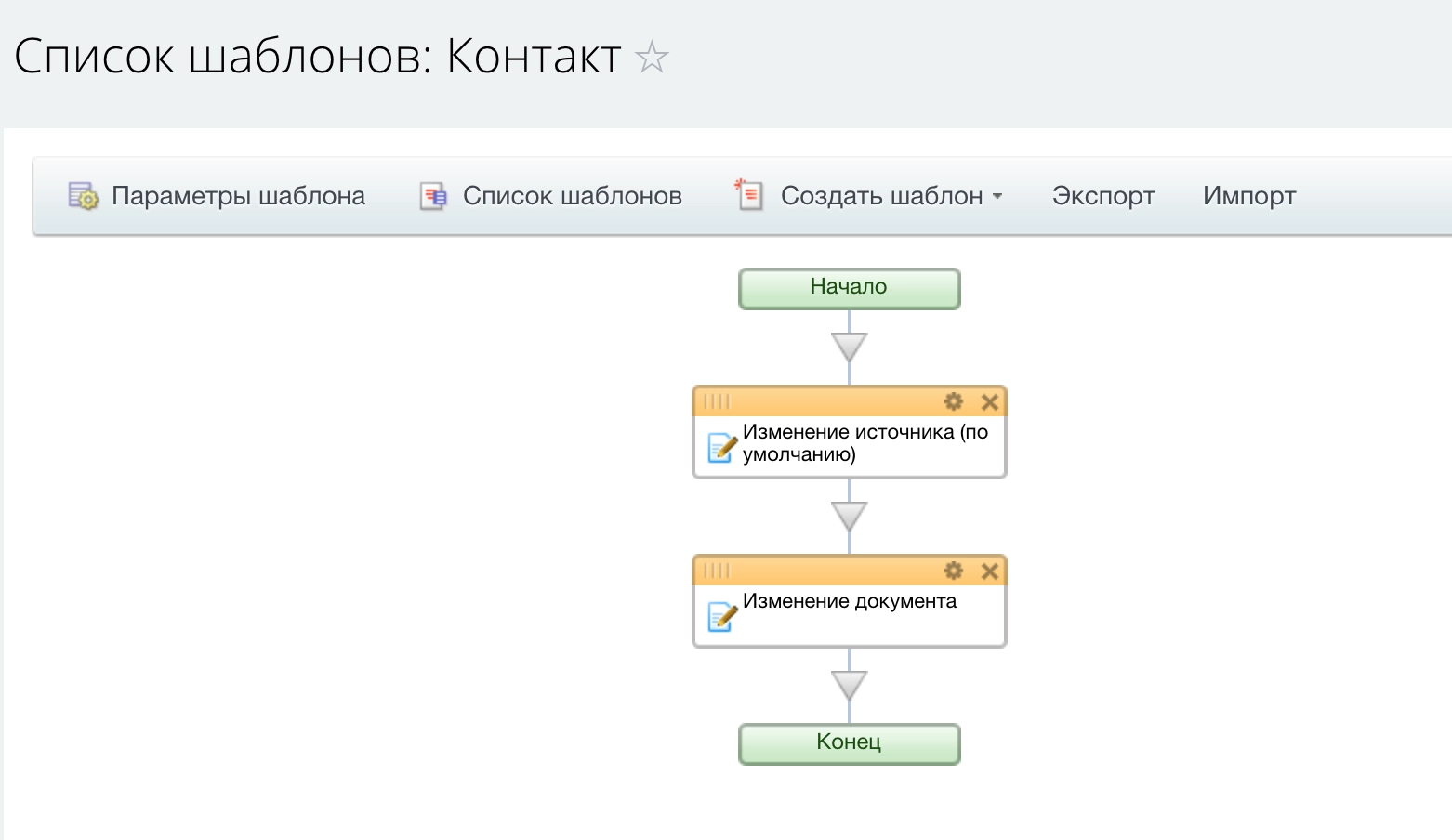Viewport: 1452px width, 840px height.
Task: Open settings gear of Изменение источника block
Action: pos(954,401)
